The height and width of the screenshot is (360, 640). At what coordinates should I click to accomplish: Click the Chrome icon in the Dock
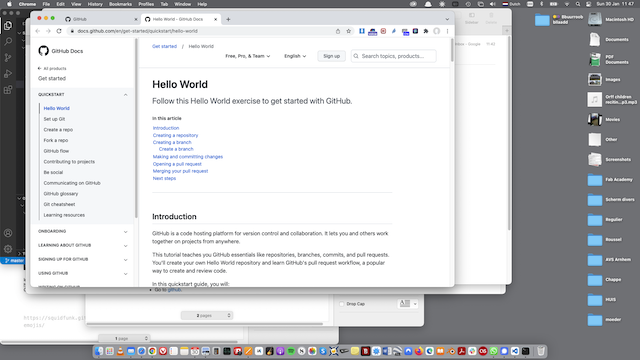pos(152,351)
